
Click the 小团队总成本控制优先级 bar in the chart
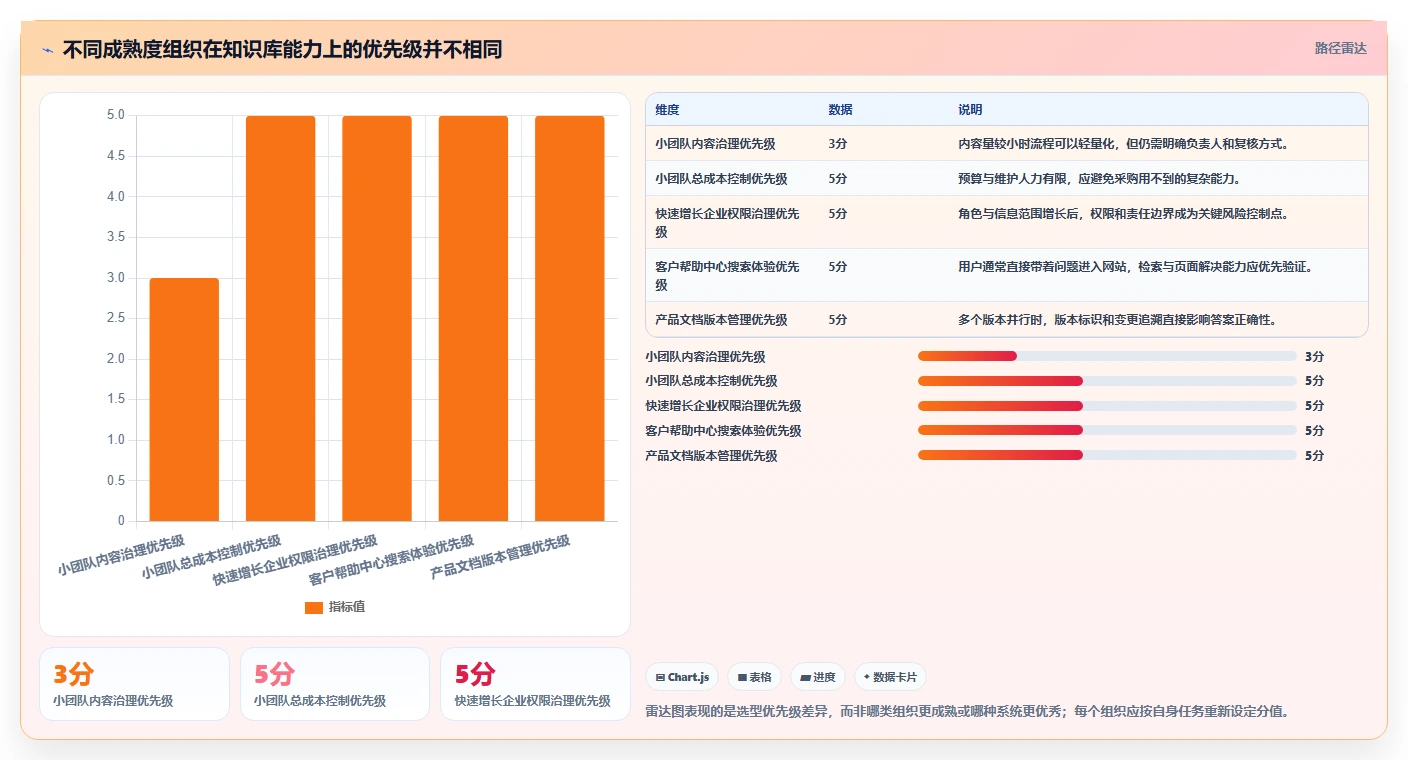[281, 318]
